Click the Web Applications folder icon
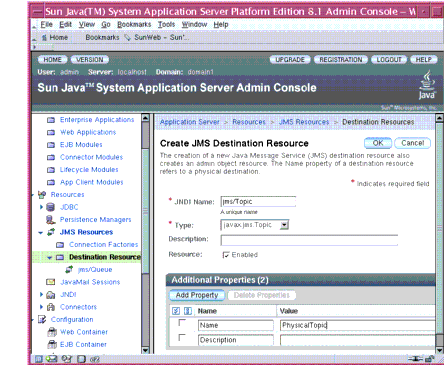This screenshot has height=365, width=445. click(51, 133)
